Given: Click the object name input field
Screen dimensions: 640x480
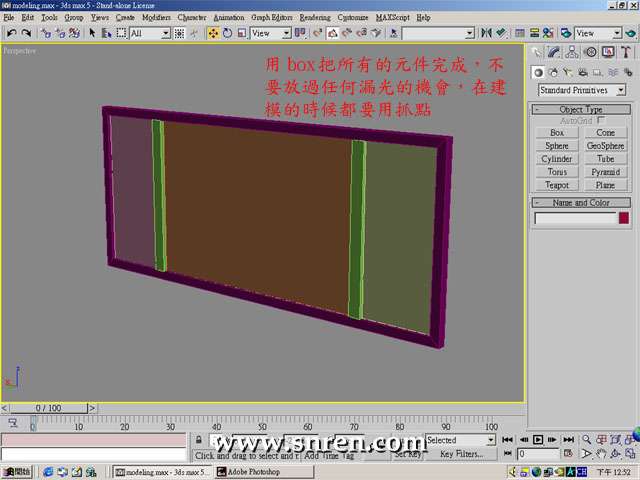Looking at the screenshot, I should [575, 218].
